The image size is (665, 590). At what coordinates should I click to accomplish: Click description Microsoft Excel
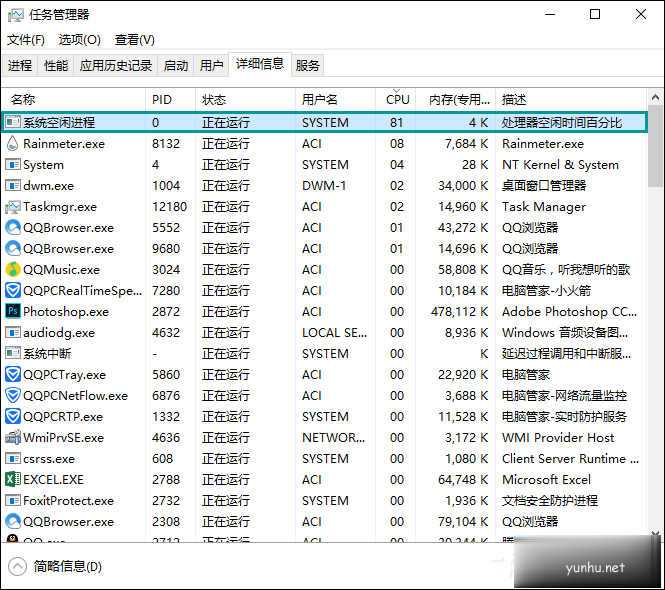[546, 480]
